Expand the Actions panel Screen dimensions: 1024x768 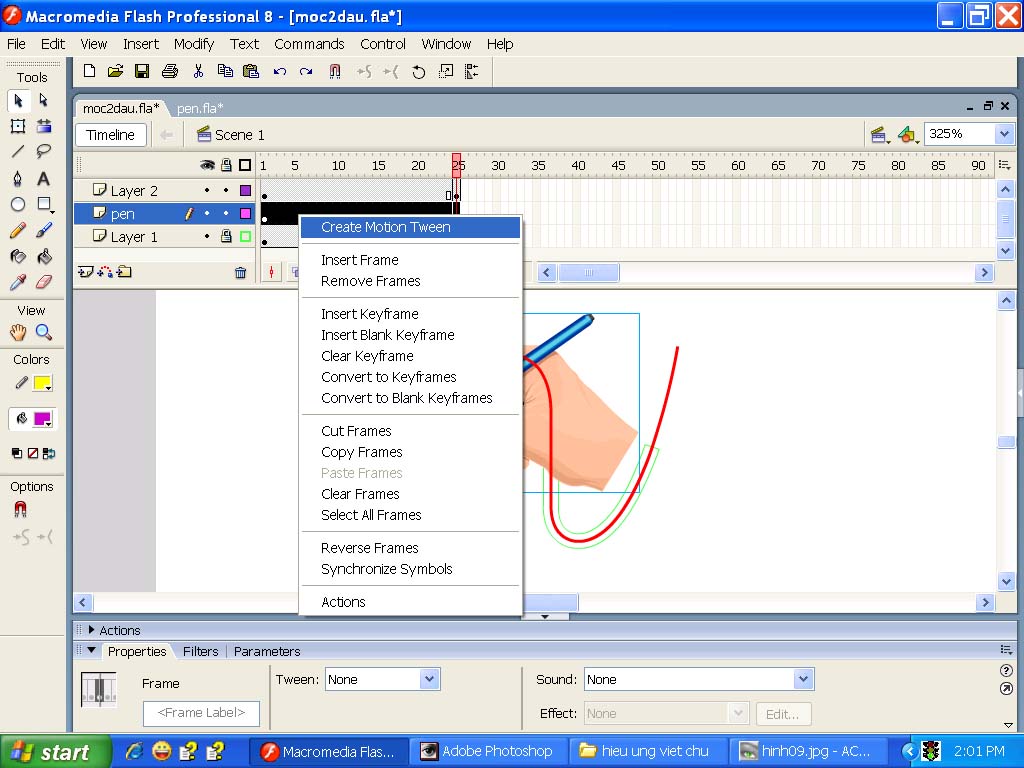click(91, 630)
